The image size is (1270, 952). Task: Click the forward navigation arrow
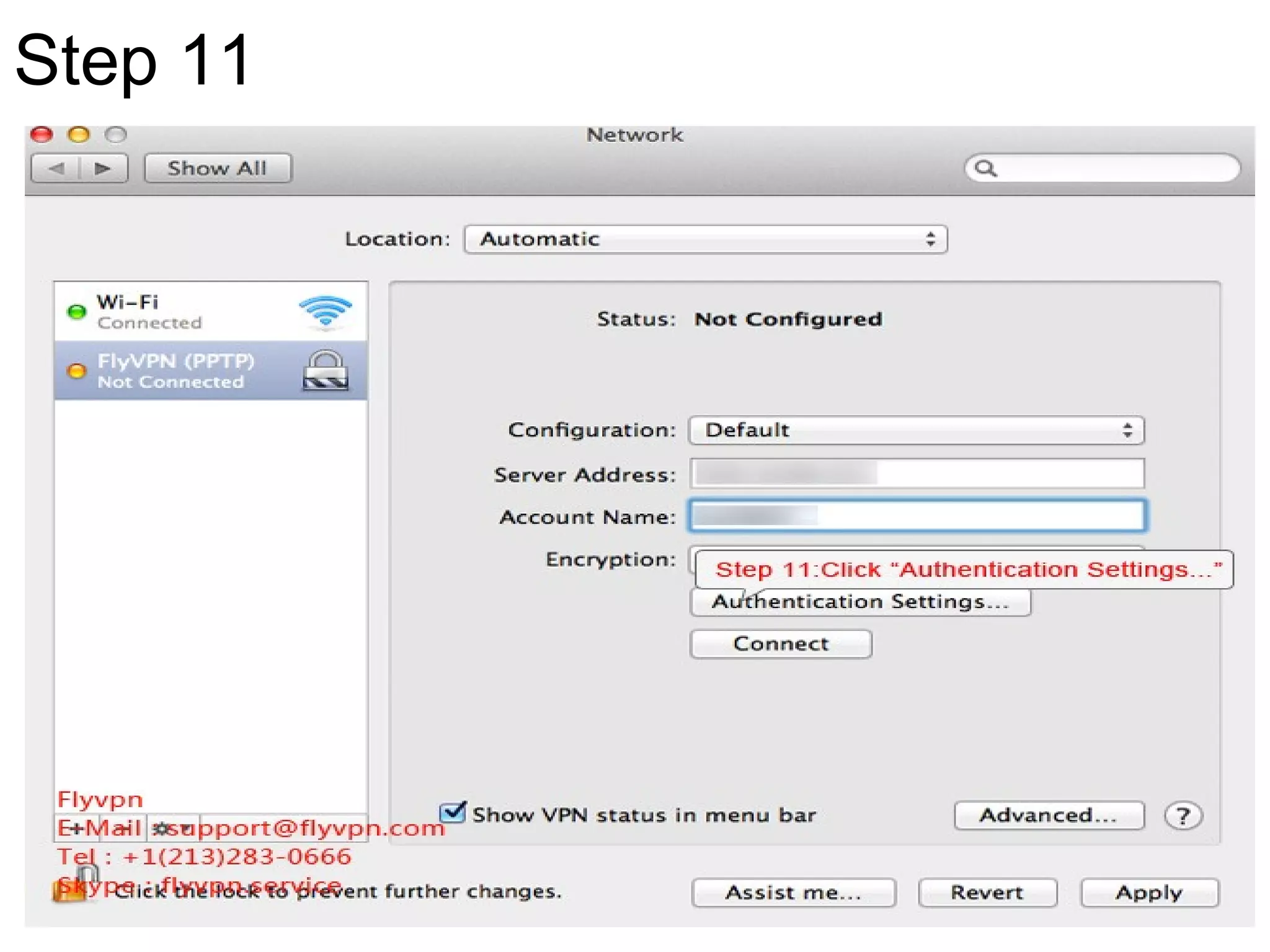[103, 168]
